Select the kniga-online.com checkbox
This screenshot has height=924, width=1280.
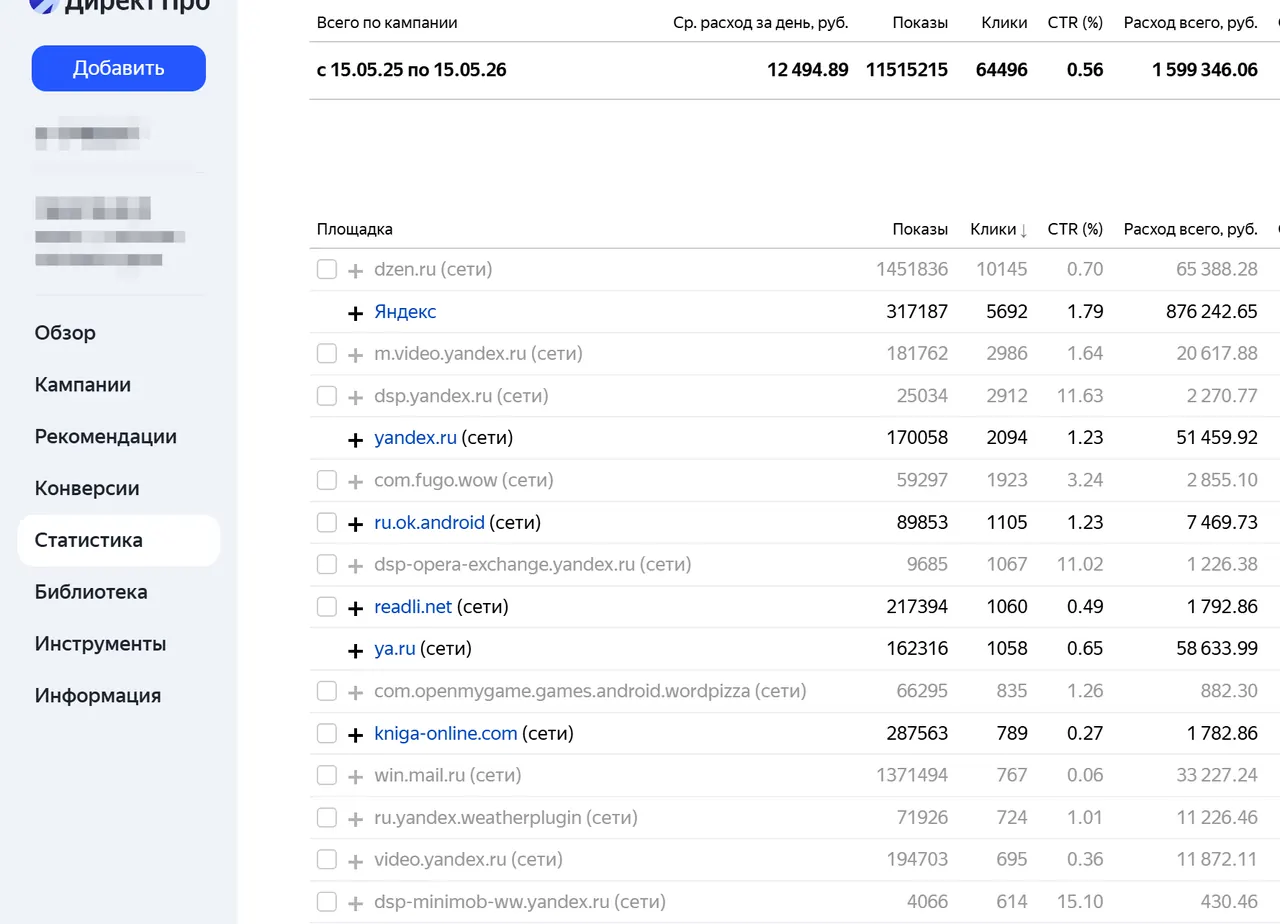(327, 733)
